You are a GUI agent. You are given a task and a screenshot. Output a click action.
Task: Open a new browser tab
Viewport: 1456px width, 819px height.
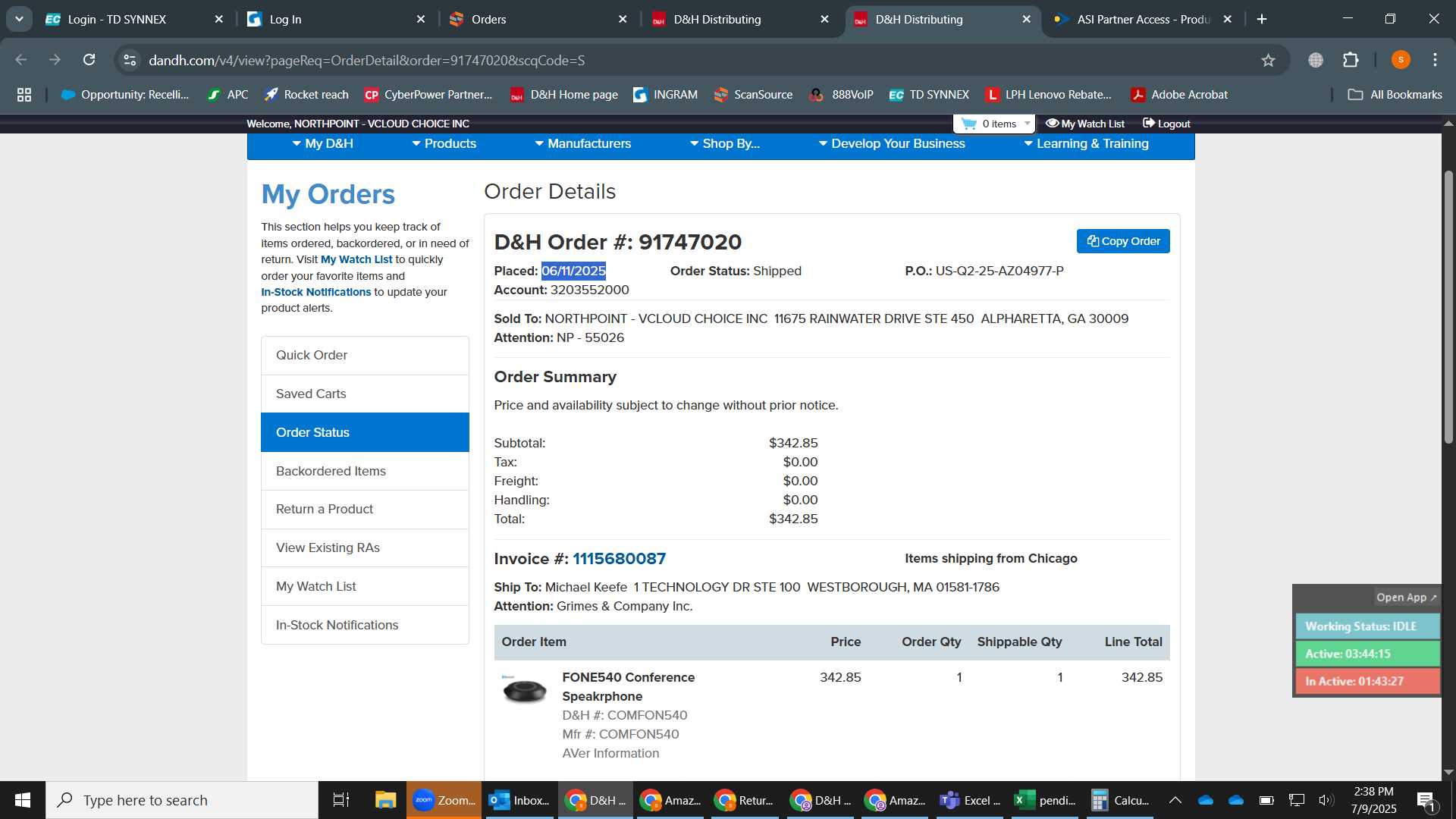1262,19
